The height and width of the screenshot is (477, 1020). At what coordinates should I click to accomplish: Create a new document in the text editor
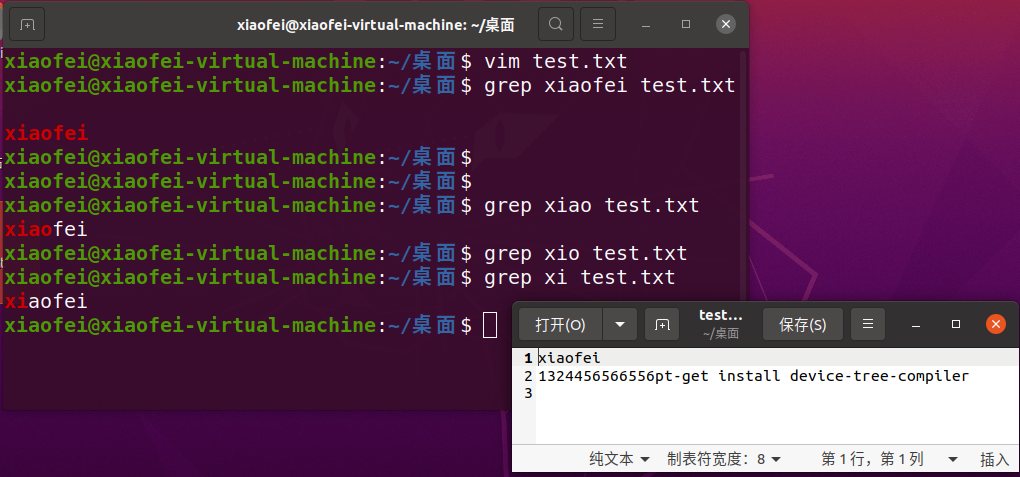pyautogui.click(x=662, y=324)
